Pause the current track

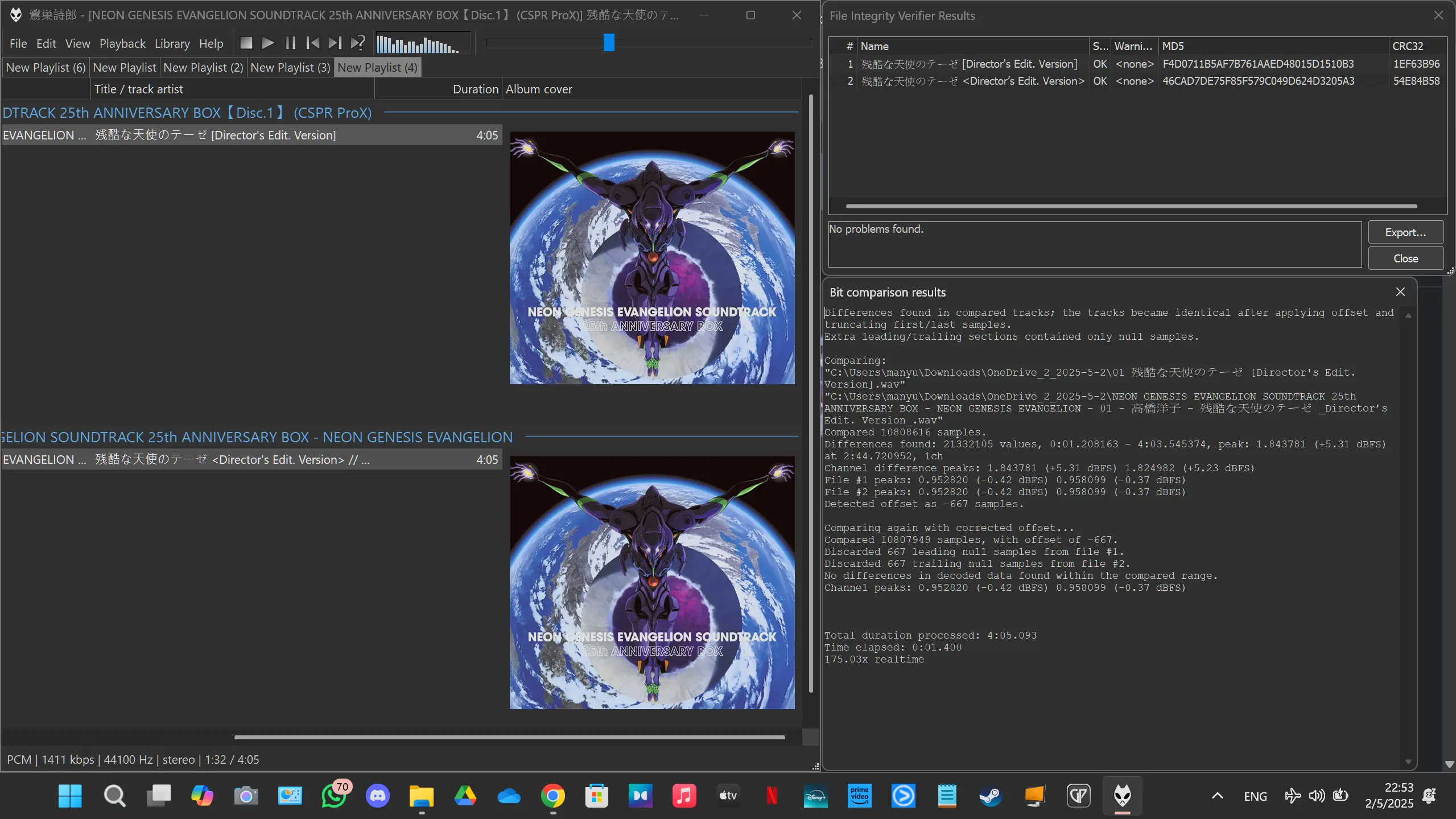290,43
